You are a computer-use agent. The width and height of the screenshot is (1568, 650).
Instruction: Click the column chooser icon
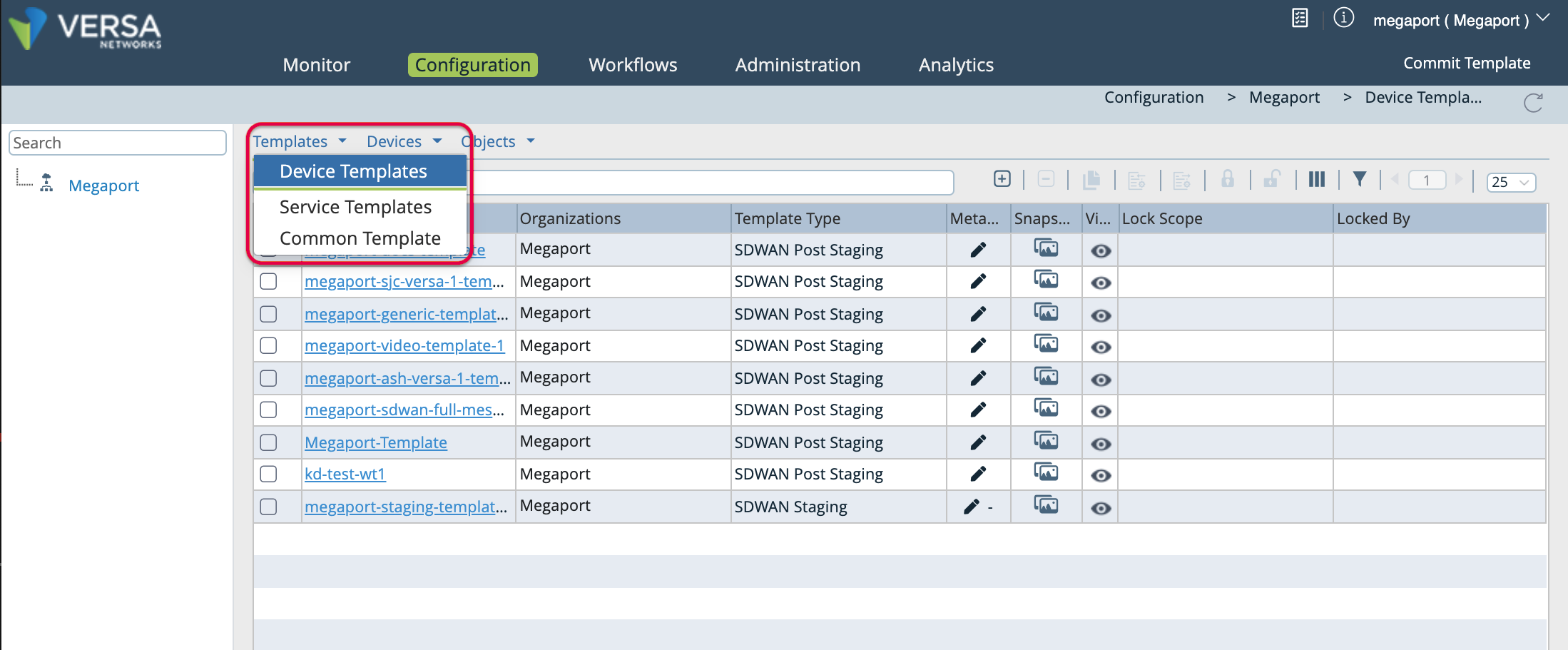[x=1316, y=180]
